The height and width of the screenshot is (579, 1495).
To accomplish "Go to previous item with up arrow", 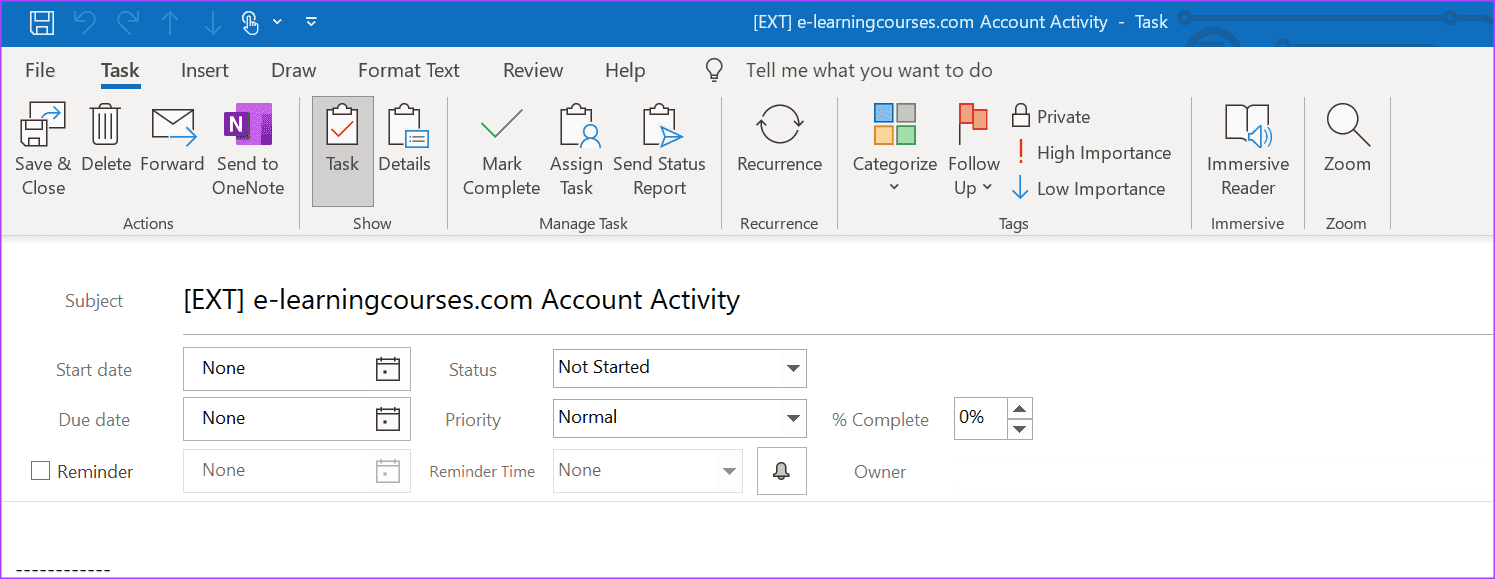I will click(170, 22).
